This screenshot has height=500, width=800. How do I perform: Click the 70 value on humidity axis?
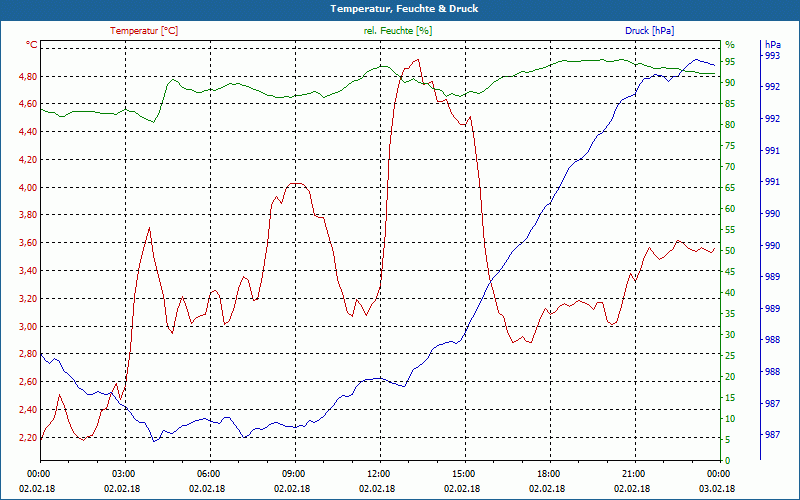pyautogui.click(x=730, y=167)
